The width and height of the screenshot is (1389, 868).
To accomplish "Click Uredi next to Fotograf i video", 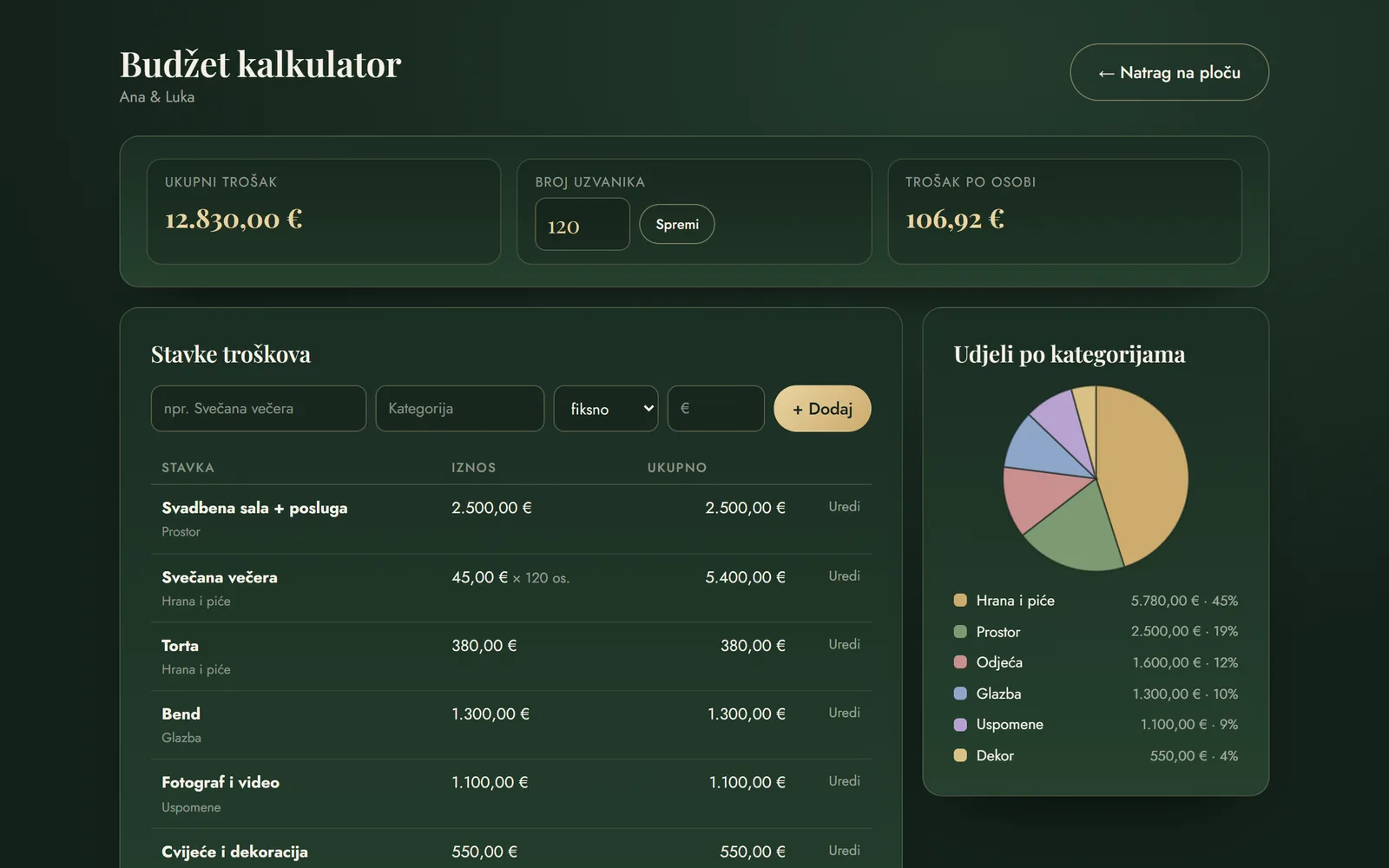I will pyautogui.click(x=844, y=781).
